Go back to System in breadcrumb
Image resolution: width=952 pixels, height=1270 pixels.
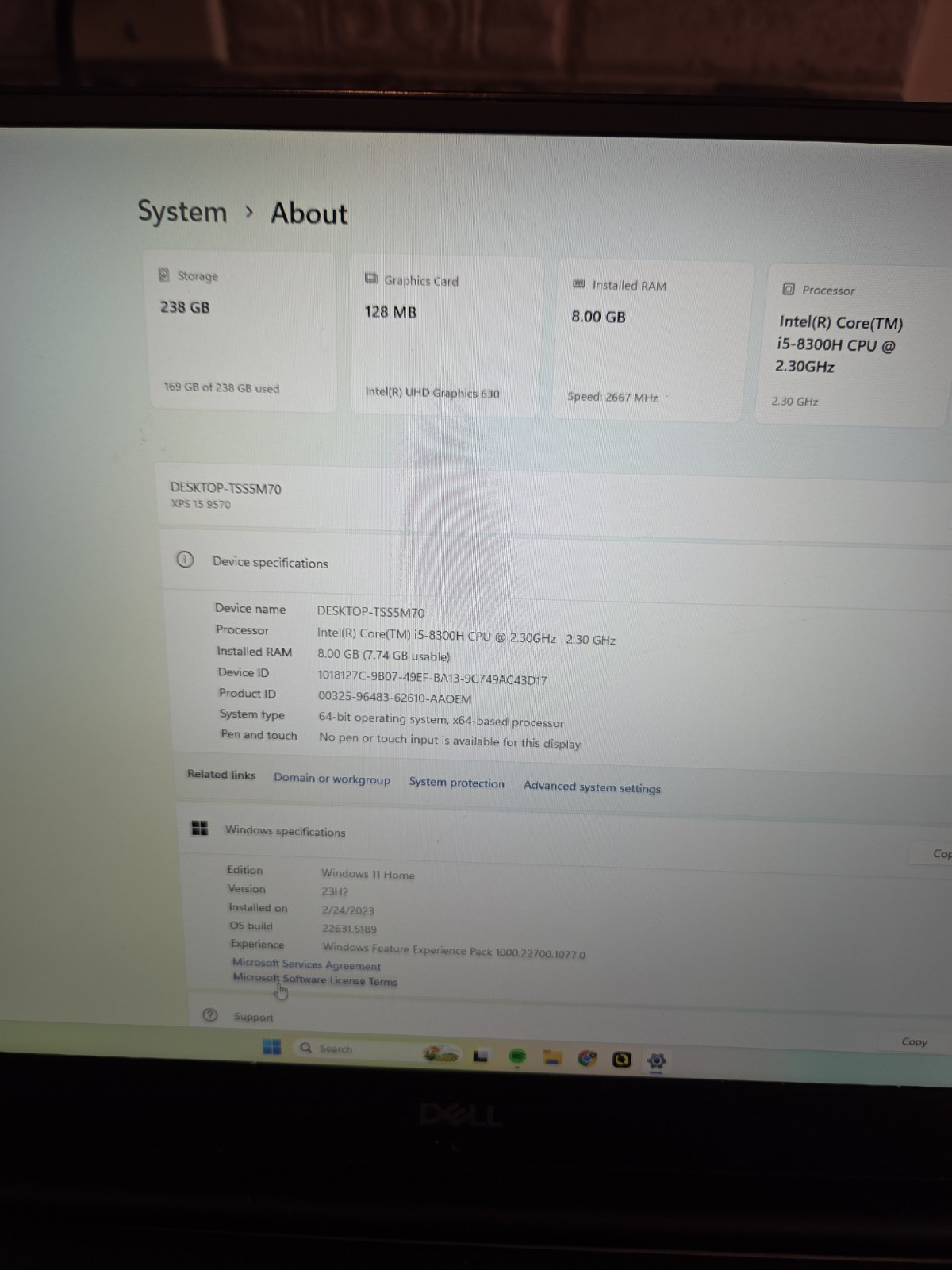(182, 211)
